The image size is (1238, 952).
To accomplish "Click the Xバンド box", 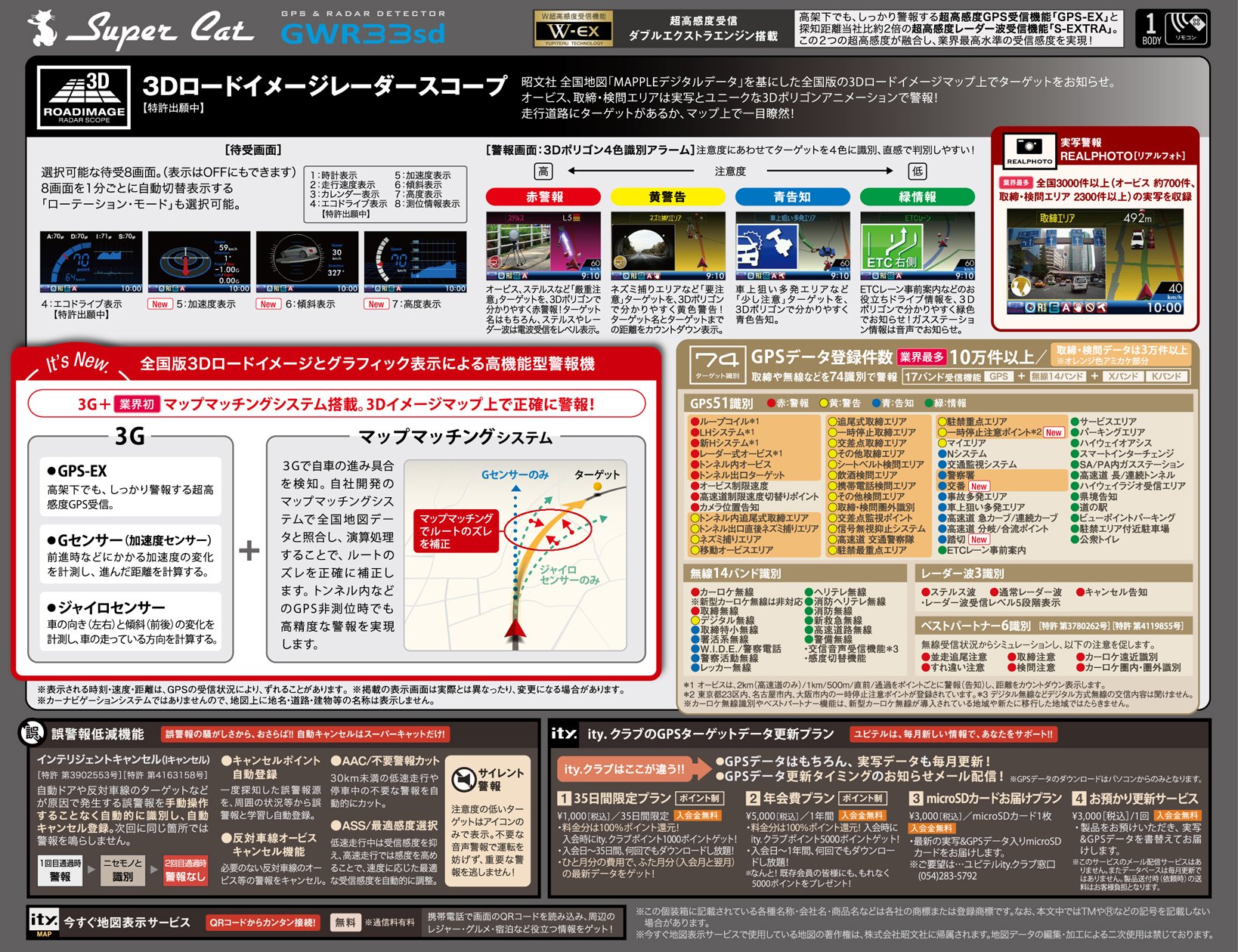I will [1122, 376].
